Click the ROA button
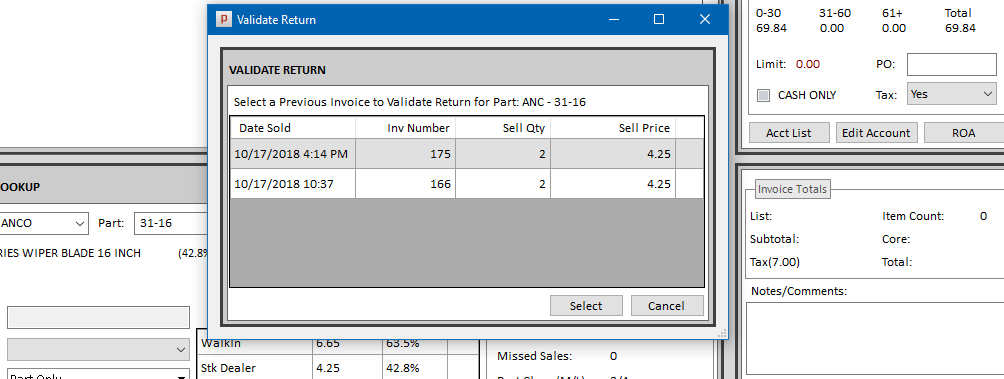 tap(964, 133)
